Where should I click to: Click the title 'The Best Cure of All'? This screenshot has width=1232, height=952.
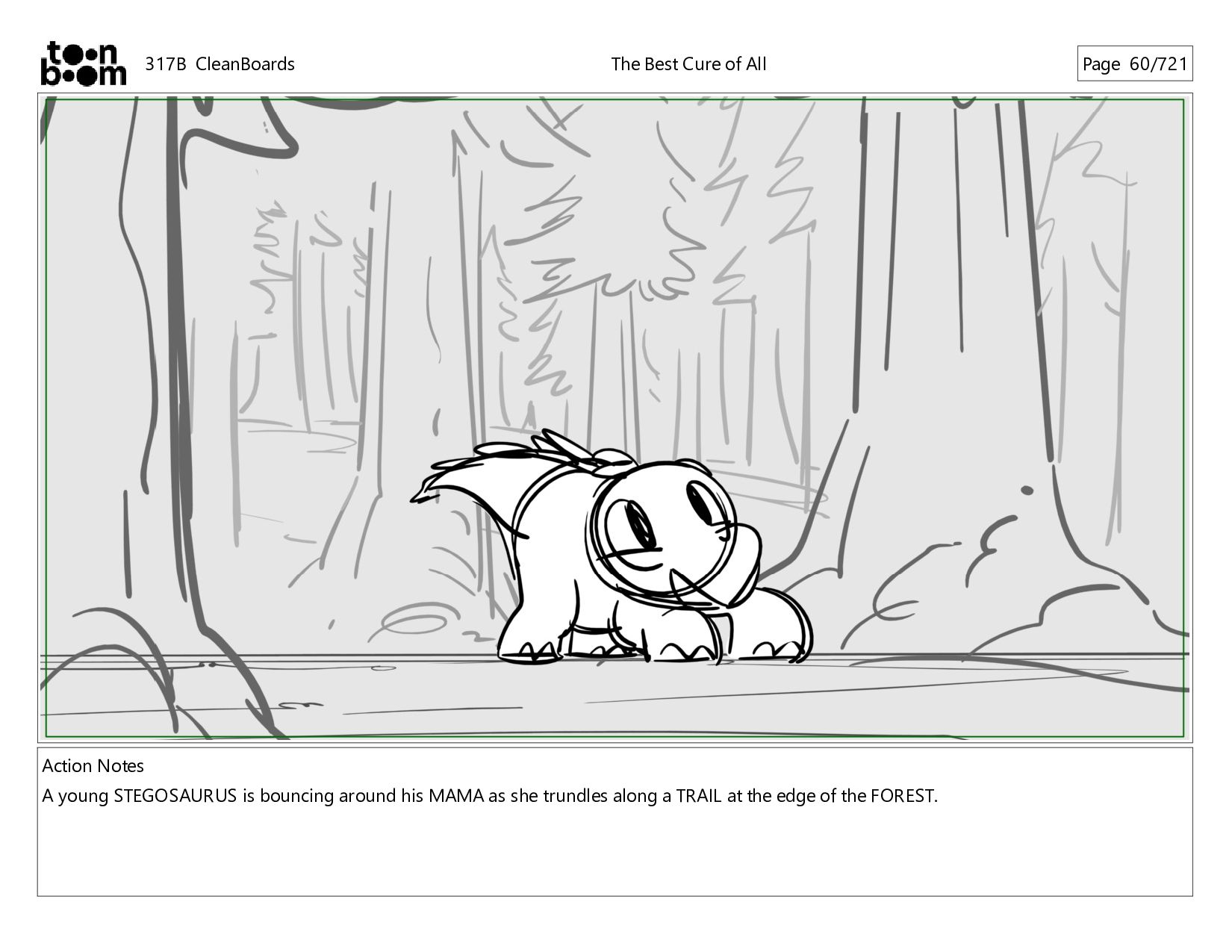[688, 64]
